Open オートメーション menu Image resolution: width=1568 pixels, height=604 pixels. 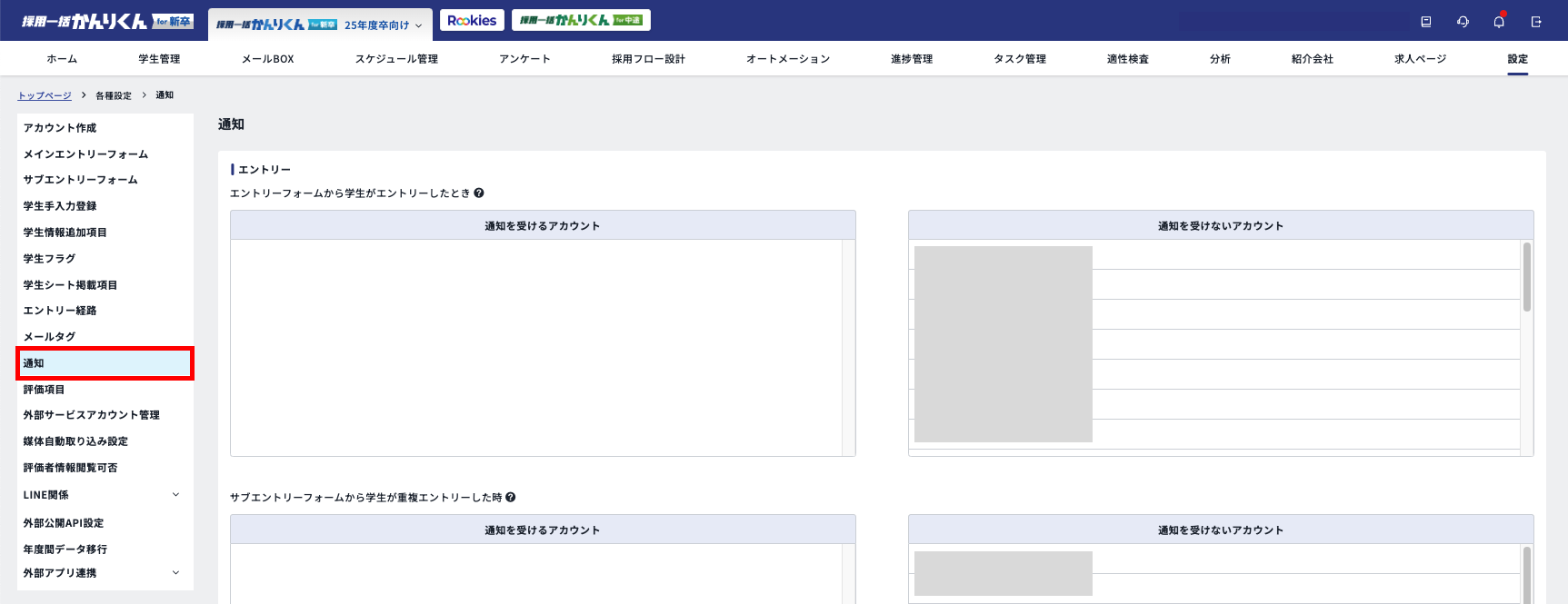click(x=788, y=59)
